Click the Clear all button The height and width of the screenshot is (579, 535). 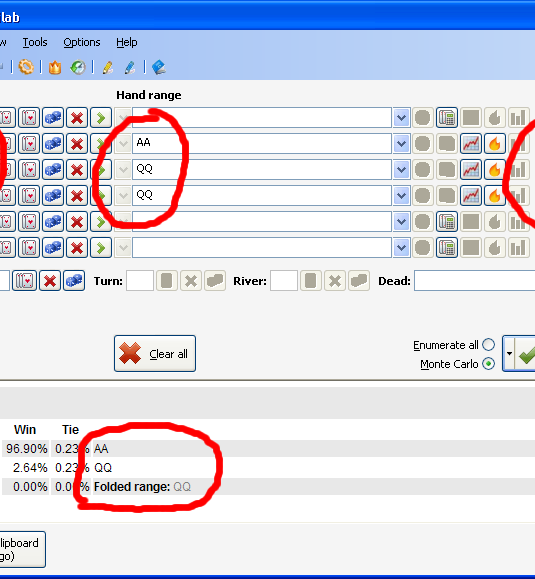coord(155,353)
